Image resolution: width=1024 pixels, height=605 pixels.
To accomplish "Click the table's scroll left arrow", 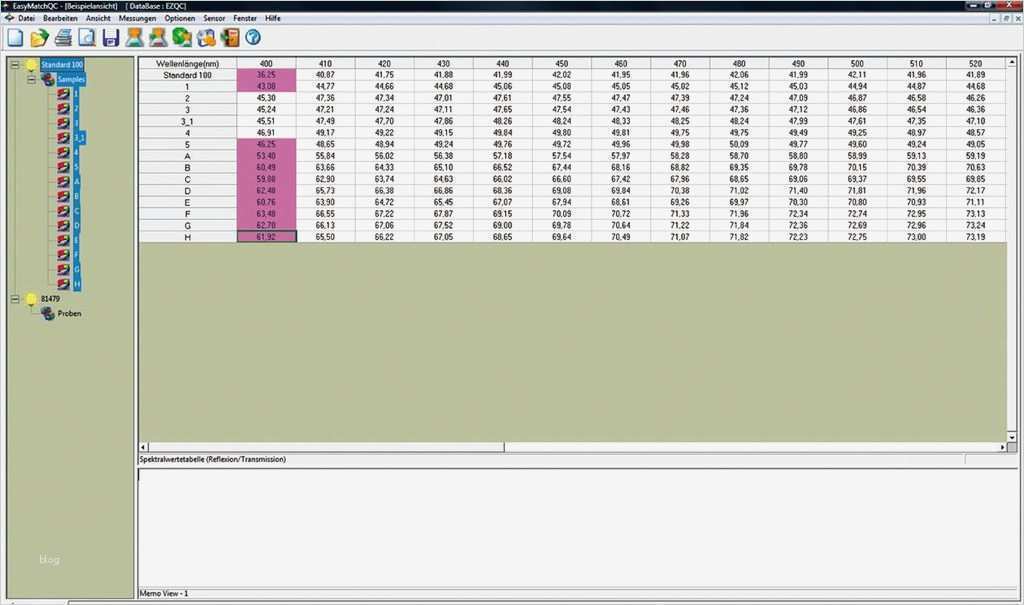I will 144,448.
